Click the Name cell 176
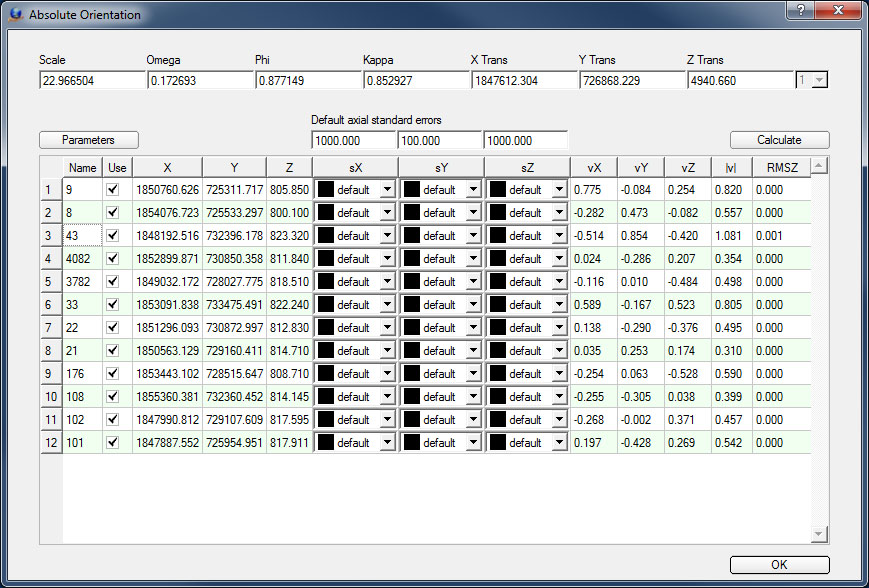869x588 pixels. [x=83, y=374]
